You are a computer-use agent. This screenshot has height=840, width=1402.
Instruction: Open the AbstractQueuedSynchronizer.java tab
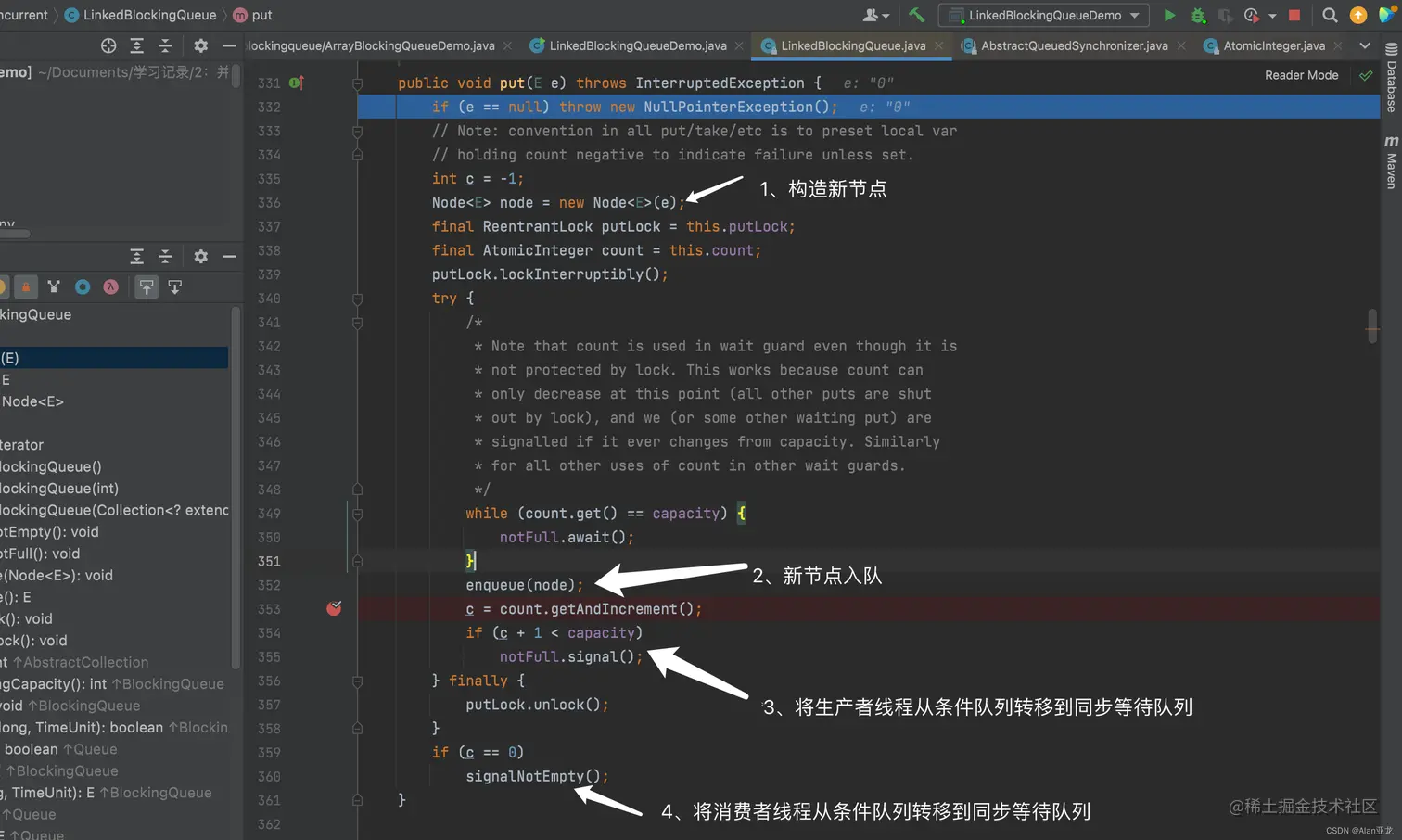(1074, 45)
